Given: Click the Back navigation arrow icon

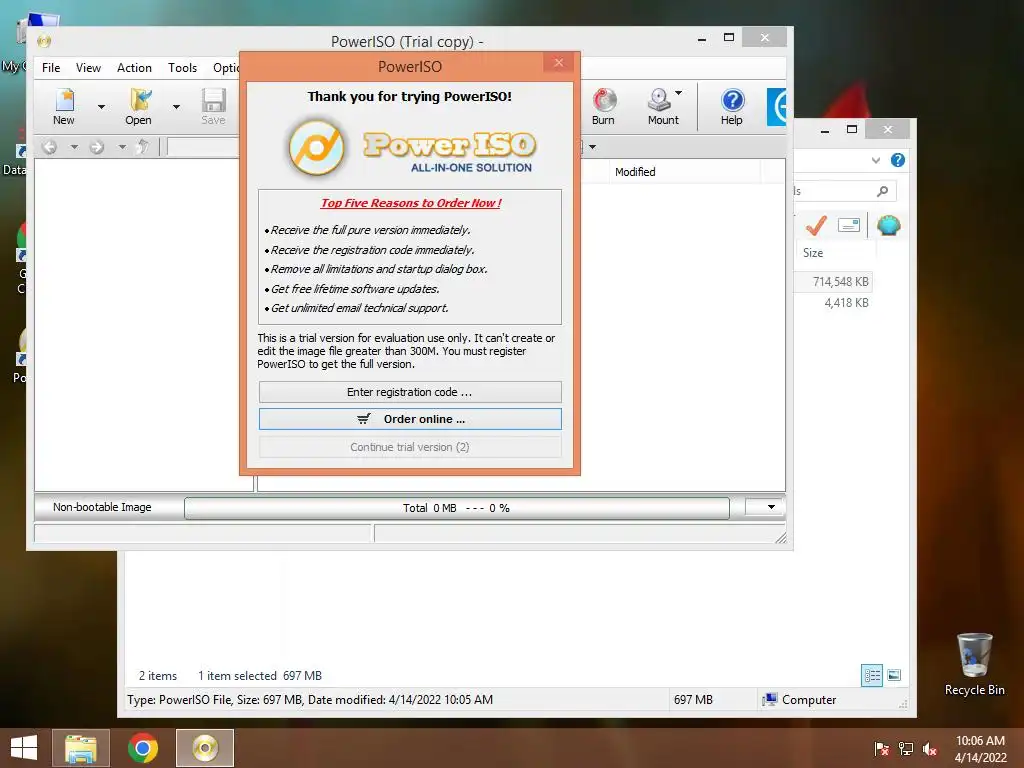Looking at the screenshot, I should (x=50, y=147).
